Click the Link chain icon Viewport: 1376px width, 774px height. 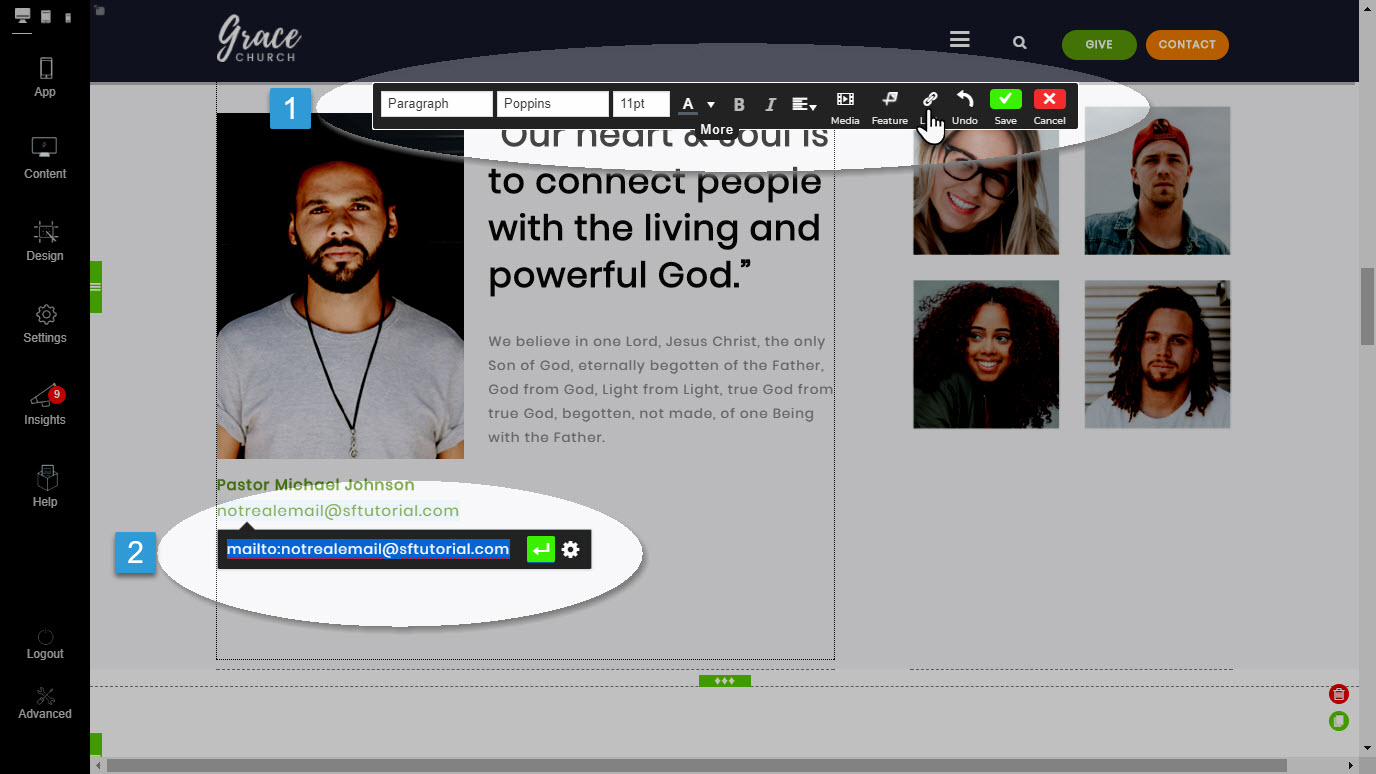929,99
